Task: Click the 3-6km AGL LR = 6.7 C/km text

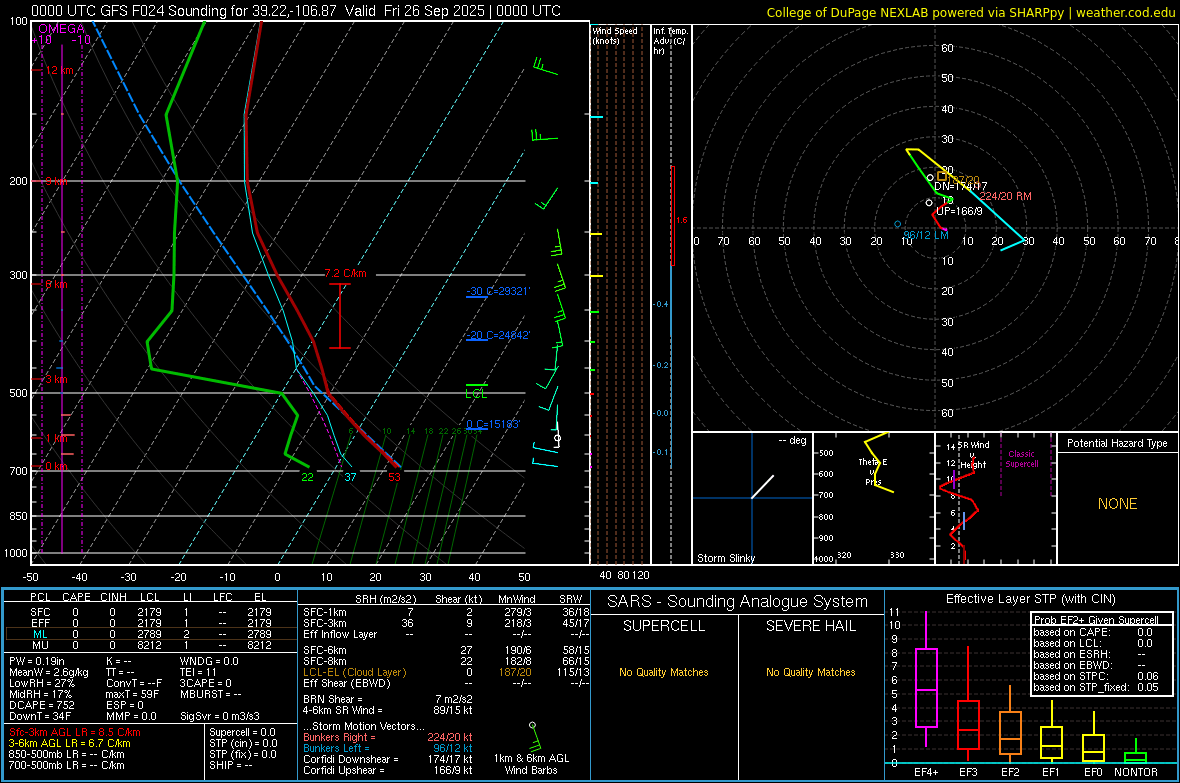Action: click(x=70, y=743)
